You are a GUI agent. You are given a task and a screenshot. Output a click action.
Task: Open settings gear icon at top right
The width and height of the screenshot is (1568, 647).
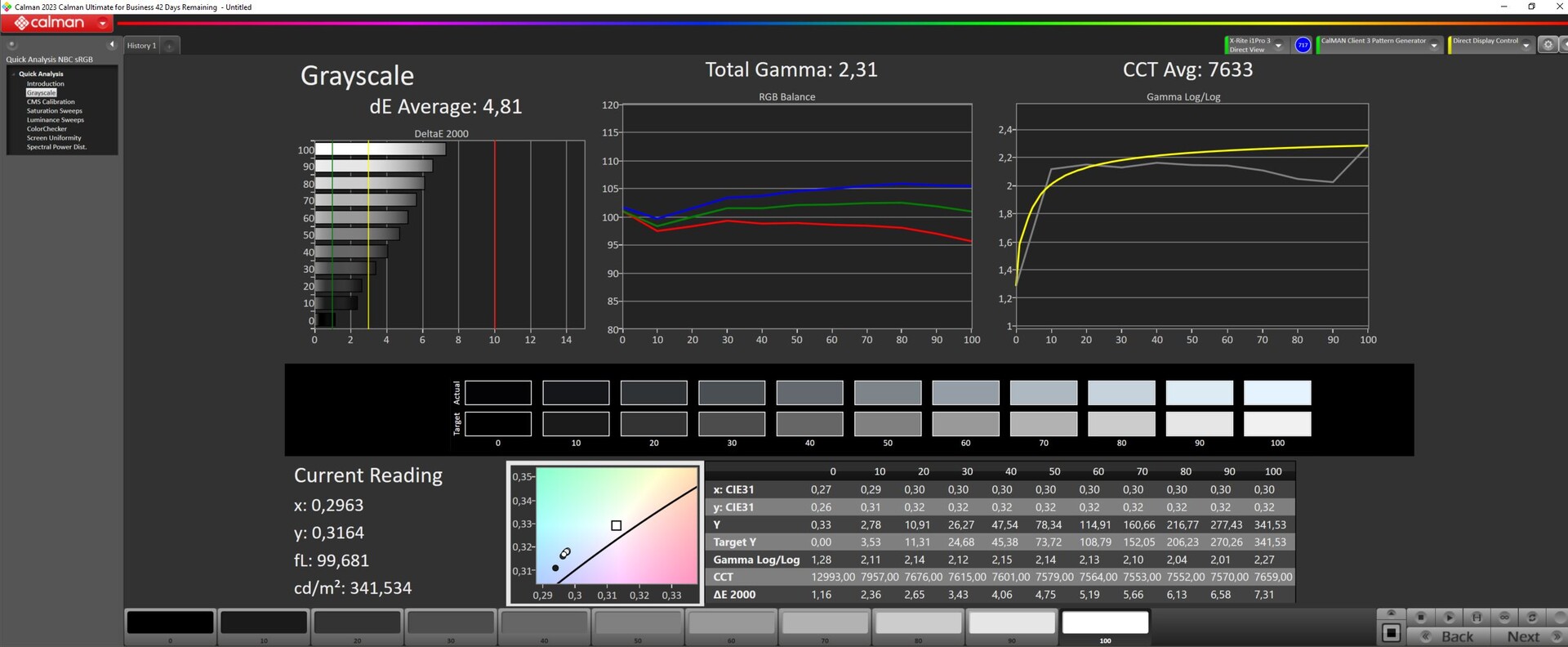[x=1548, y=45]
